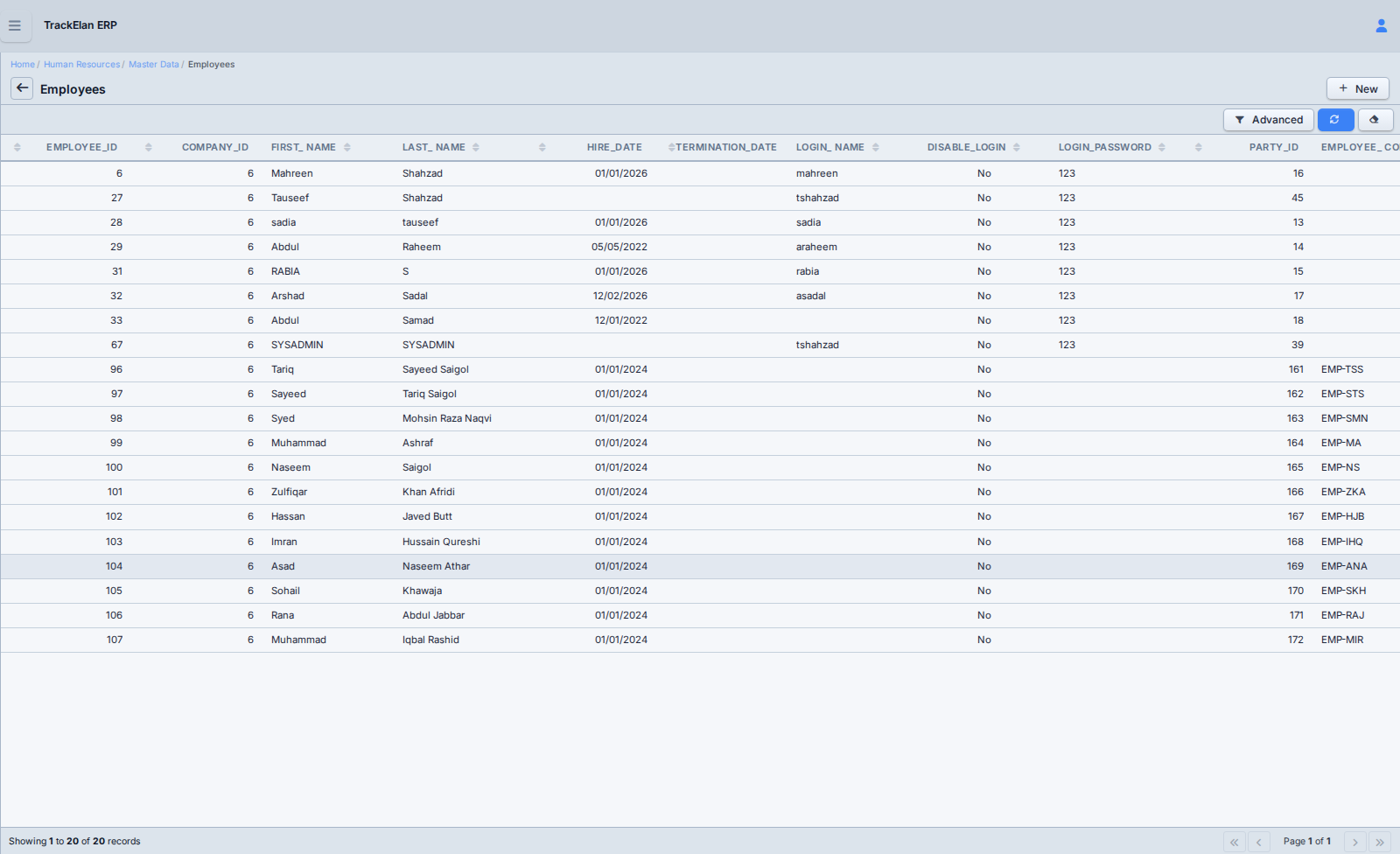Click the New employee button
1400x854 pixels.
pyautogui.click(x=1357, y=88)
